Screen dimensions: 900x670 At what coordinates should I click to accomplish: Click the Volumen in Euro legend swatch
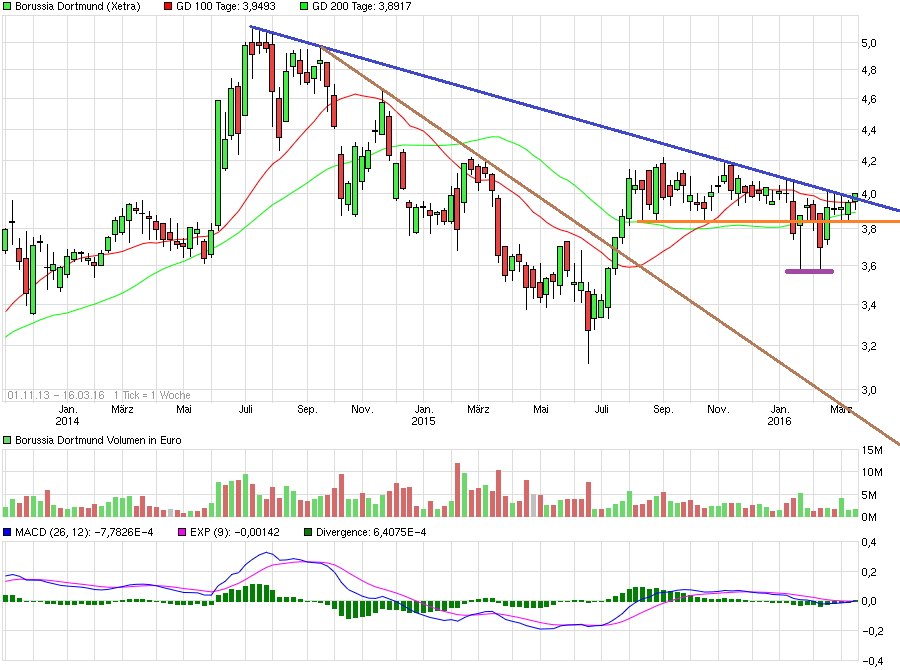pos(7,440)
